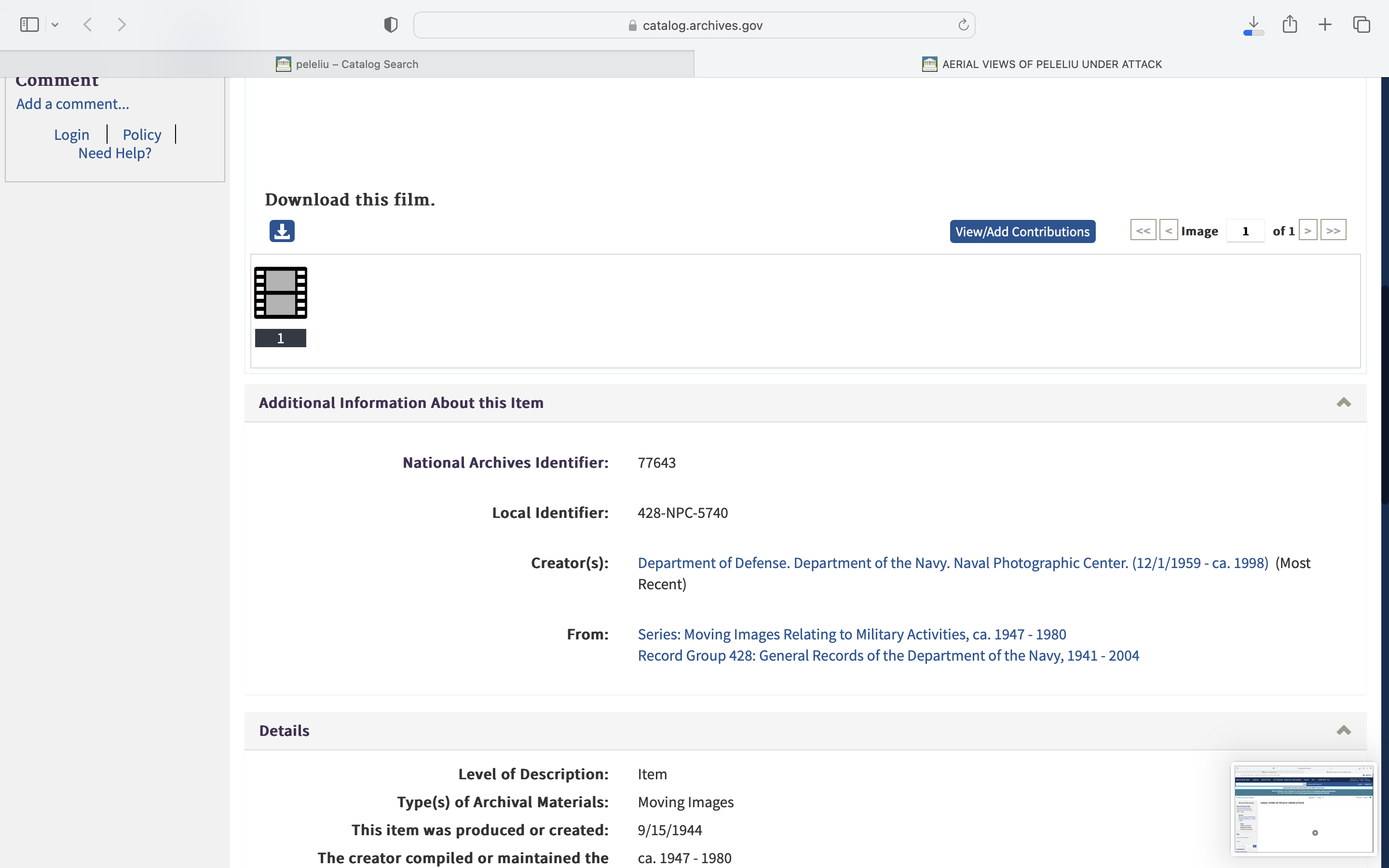The height and width of the screenshot is (868, 1389).
Task: Click the View/Add Contributions button
Action: pyautogui.click(x=1022, y=231)
